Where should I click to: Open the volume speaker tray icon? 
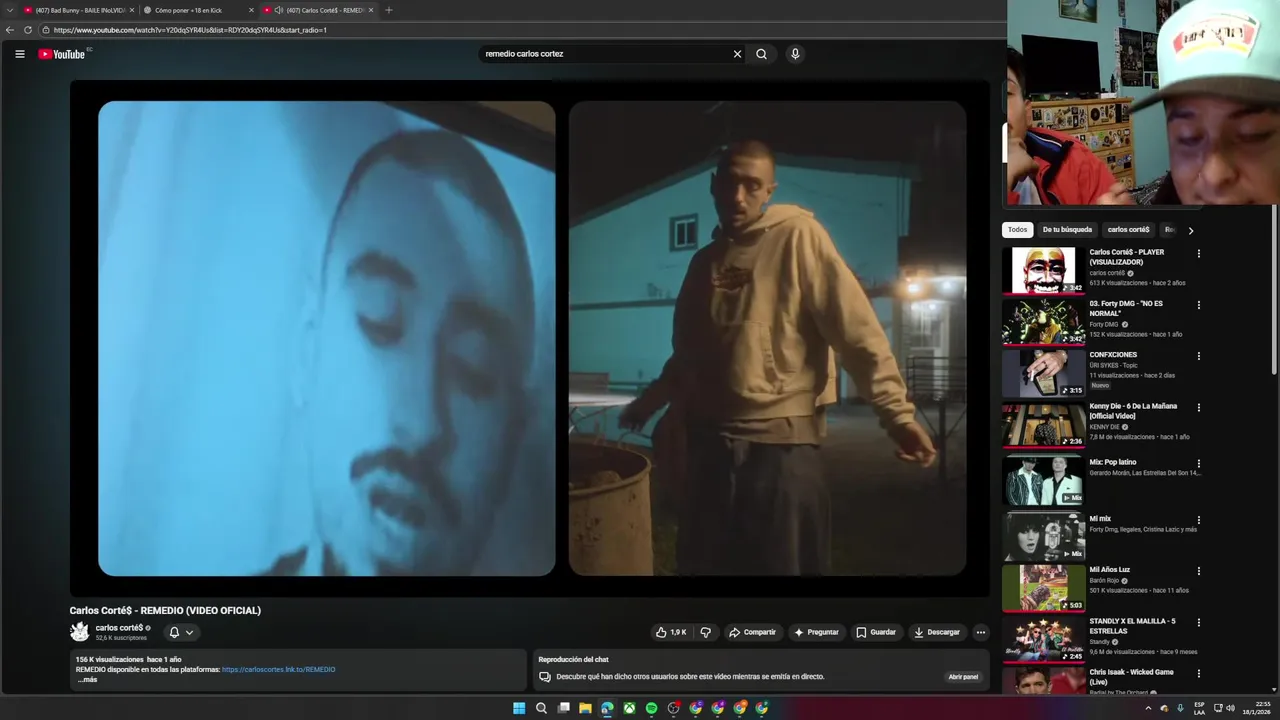click(1230, 708)
